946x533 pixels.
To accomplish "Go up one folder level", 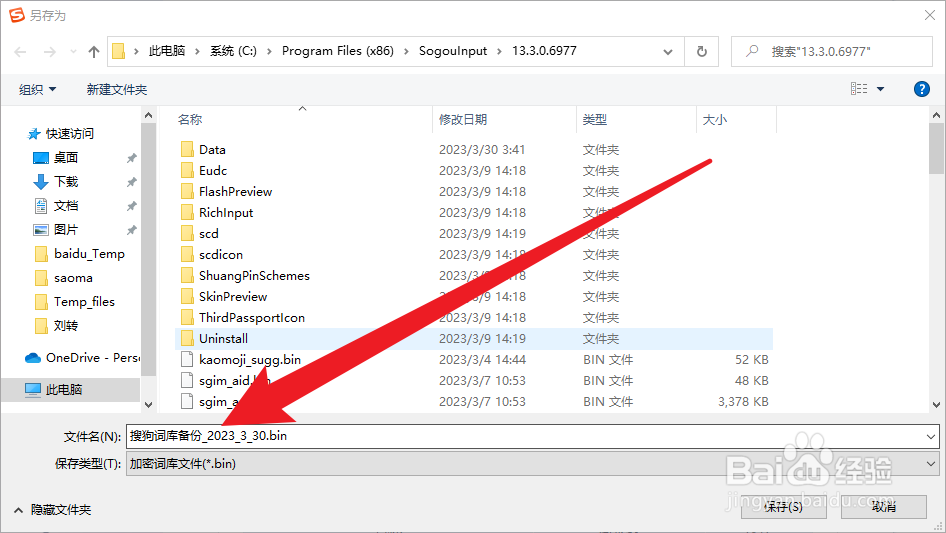I will pos(94,52).
